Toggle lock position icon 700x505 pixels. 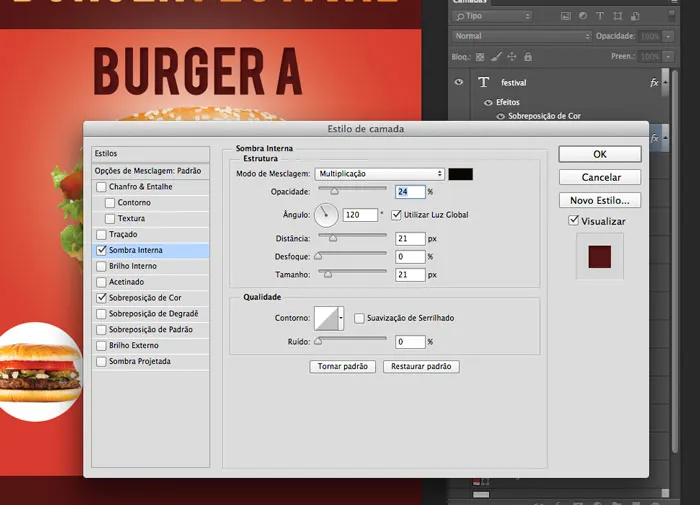click(x=512, y=57)
